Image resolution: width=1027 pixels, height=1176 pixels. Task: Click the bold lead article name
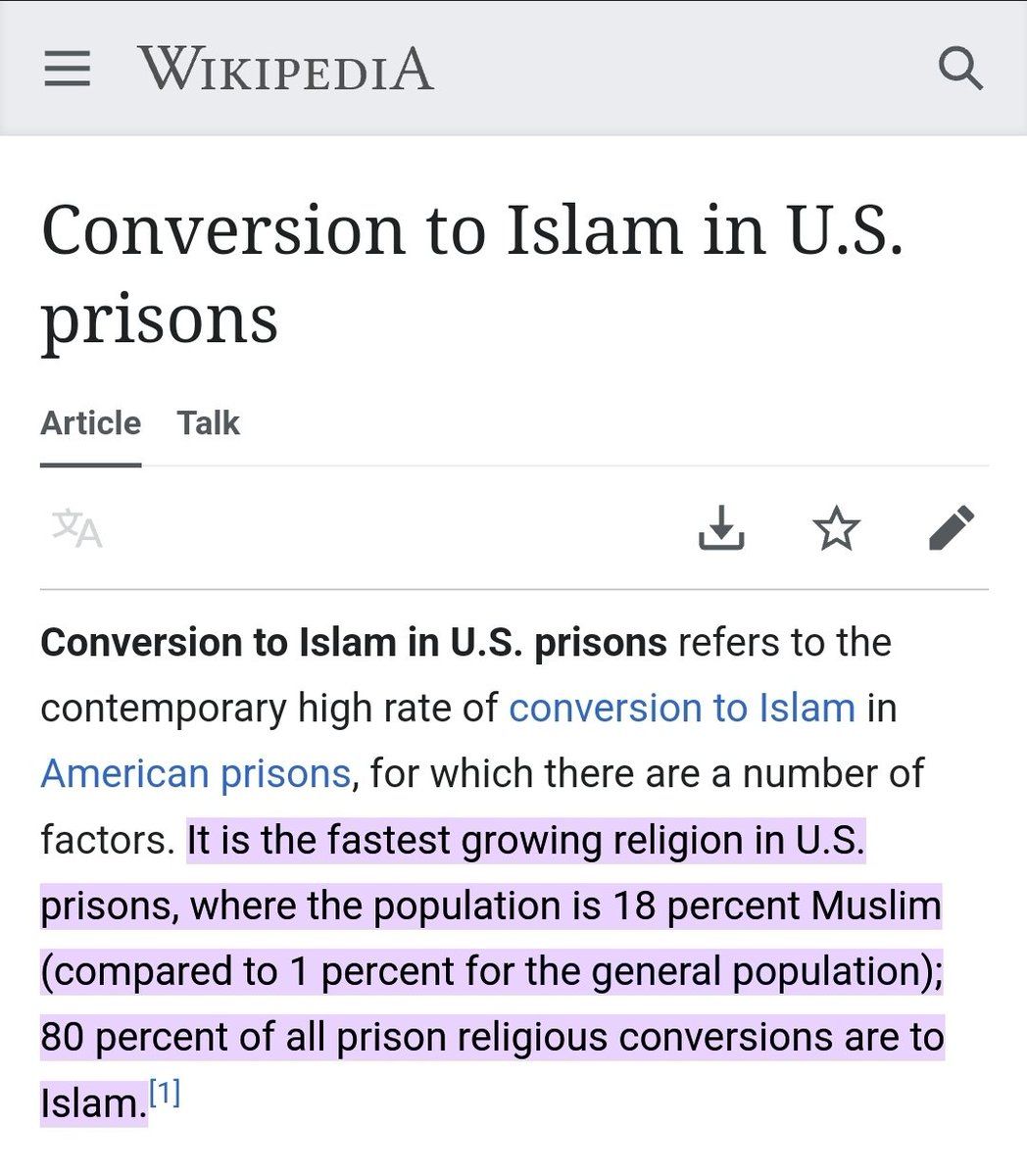pos(353,643)
